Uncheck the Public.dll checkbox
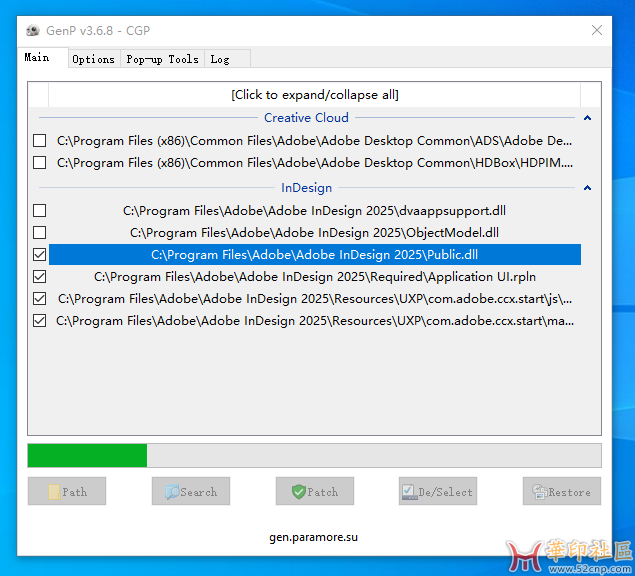 coord(40,254)
